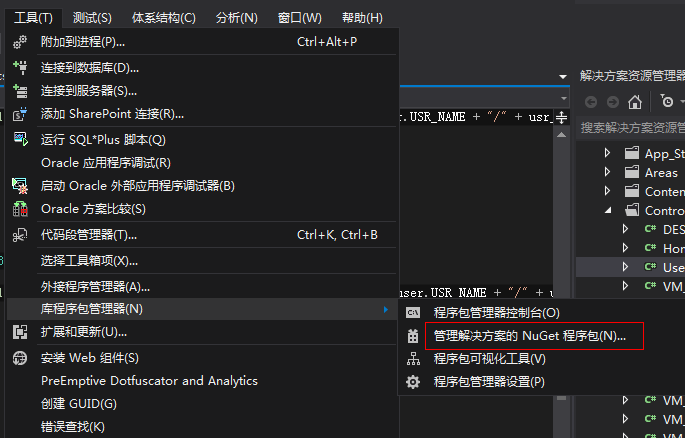Screen dimensions: 685x438
Task: Select 外接程序管理器(A)... entry
Action: click(201, 287)
